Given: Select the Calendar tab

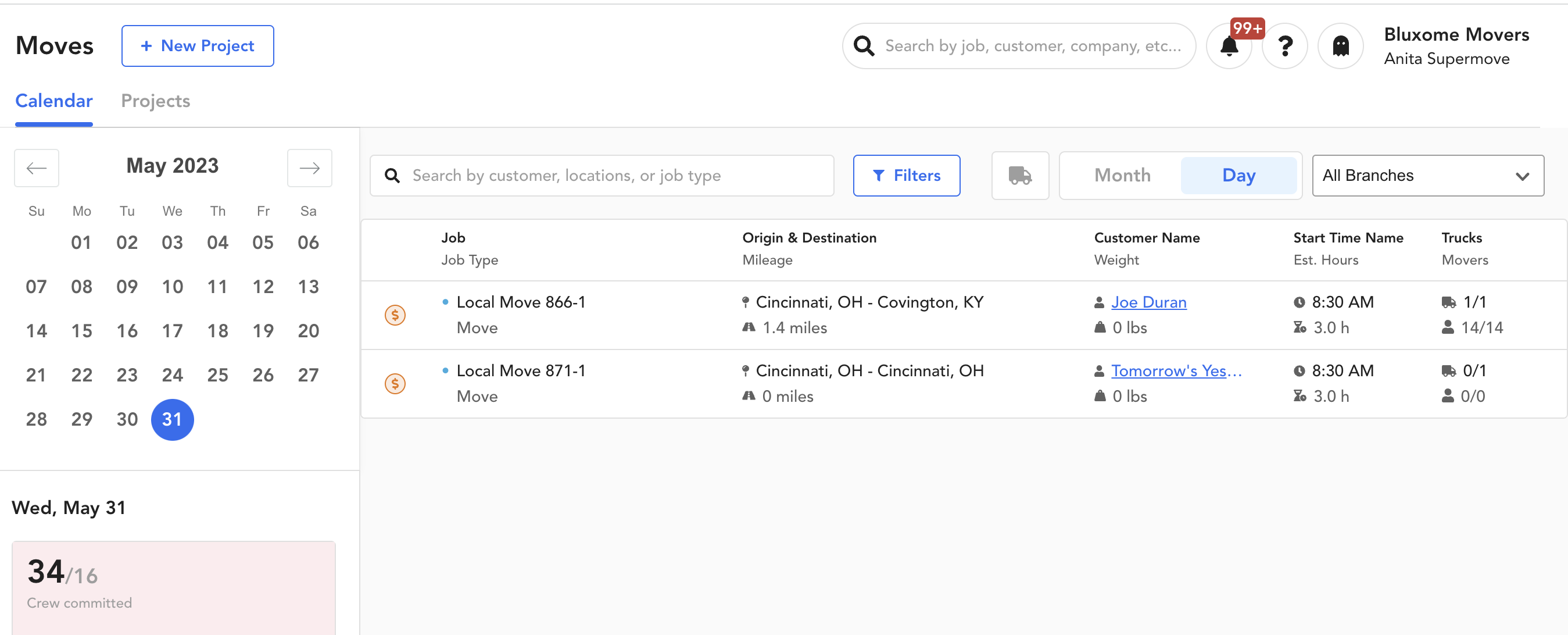Looking at the screenshot, I should pos(53,101).
